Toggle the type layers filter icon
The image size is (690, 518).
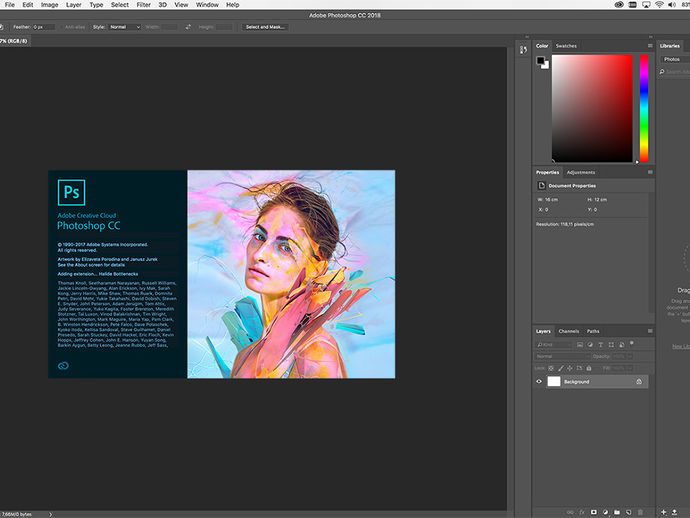pos(600,345)
